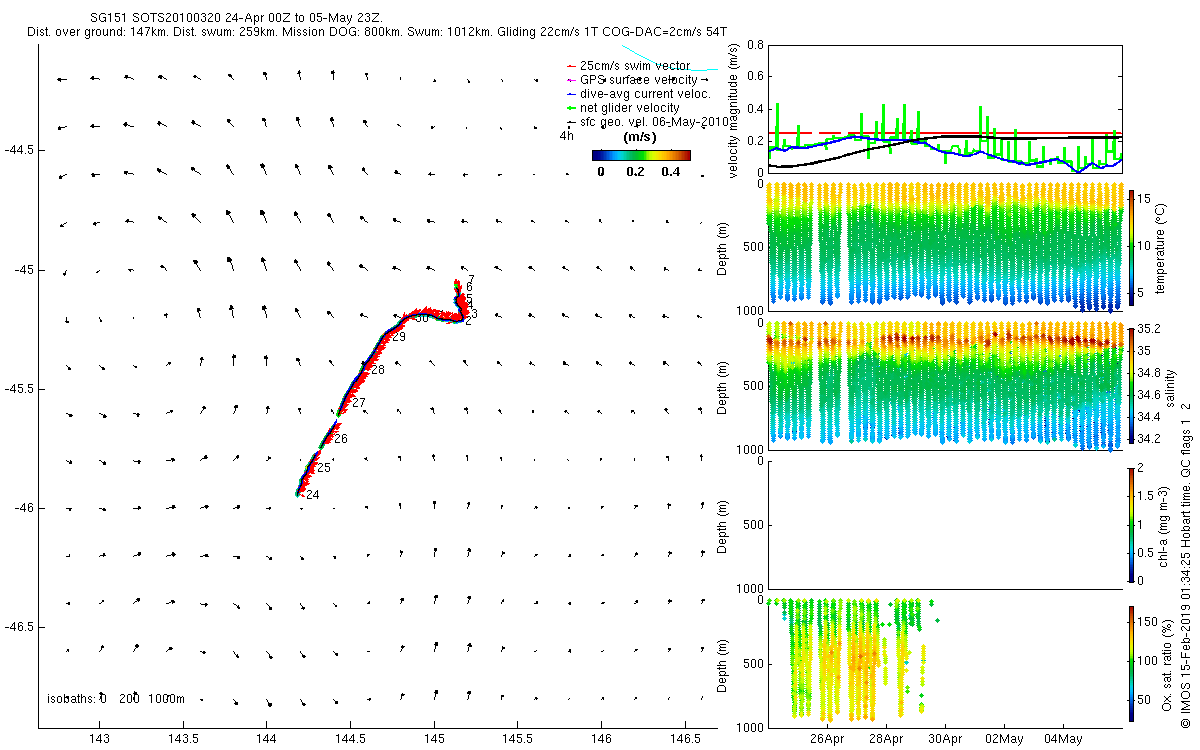Screen dimensions: 1200x750
Task: Click longitude tick '144.5' on the map axis
Action: [x=350, y=738]
